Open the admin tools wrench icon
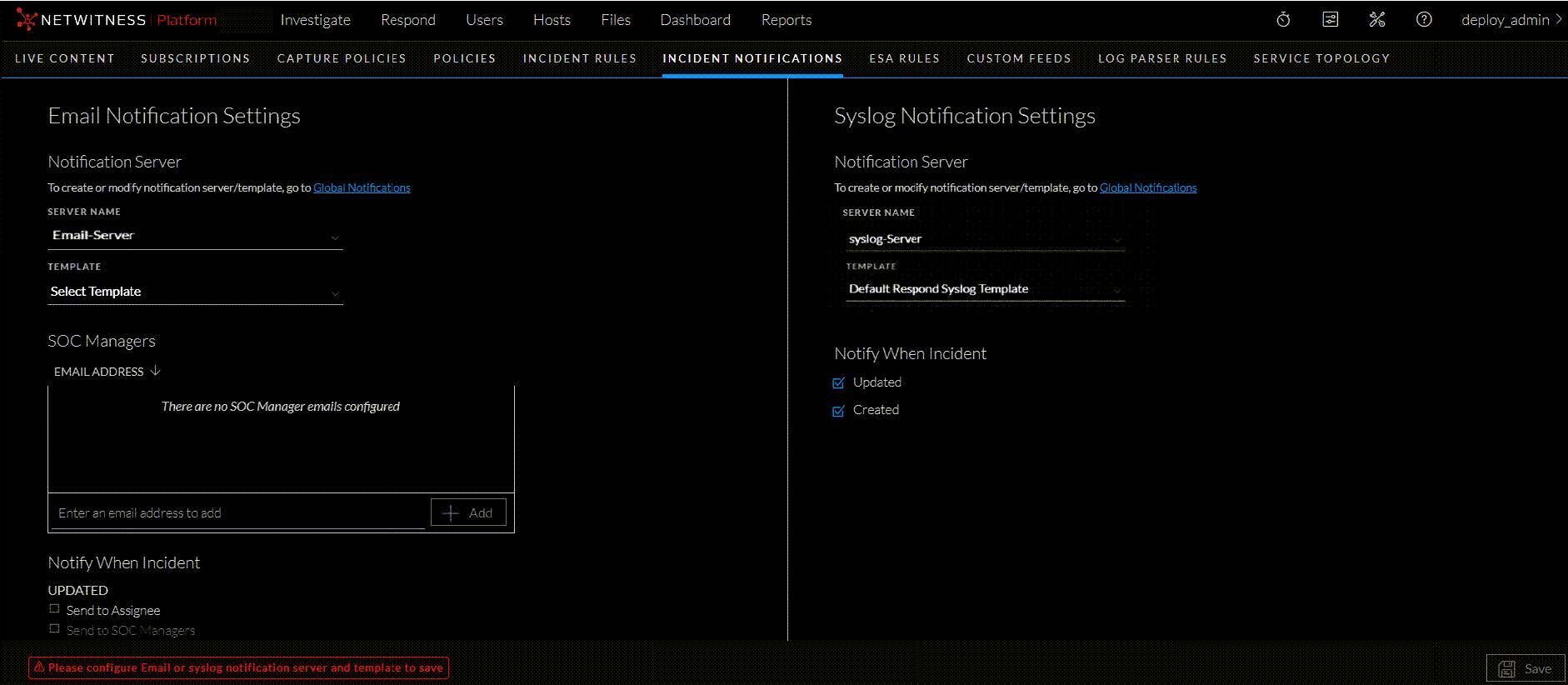 (1376, 20)
